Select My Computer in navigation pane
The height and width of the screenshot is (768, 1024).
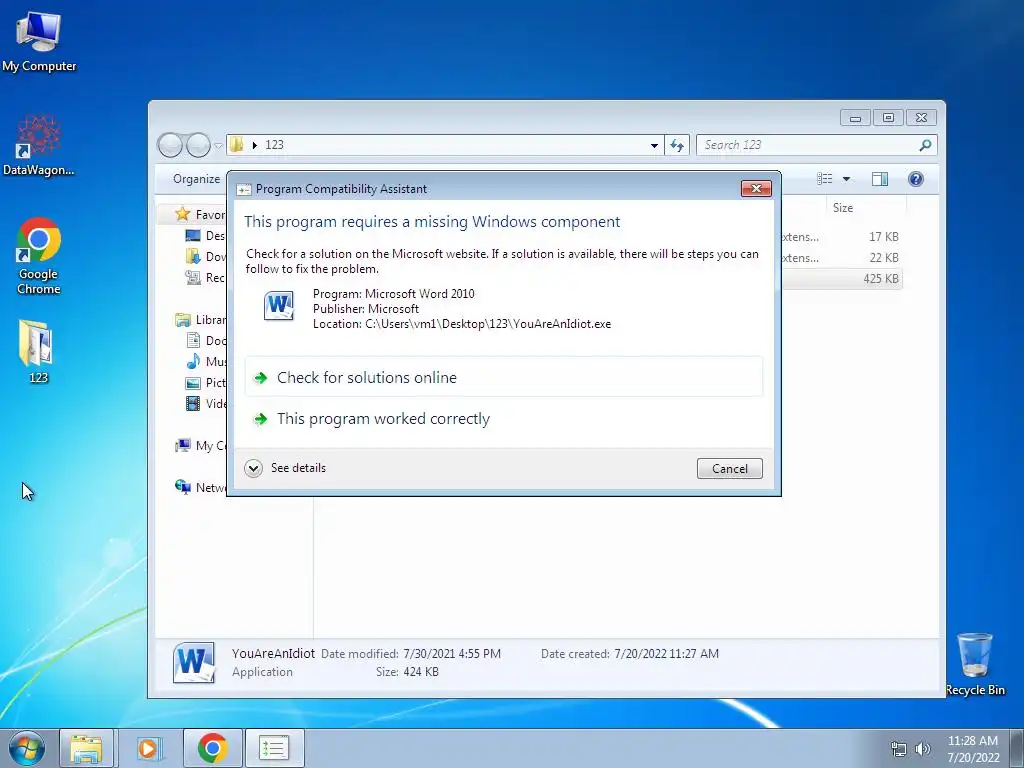click(x=200, y=445)
